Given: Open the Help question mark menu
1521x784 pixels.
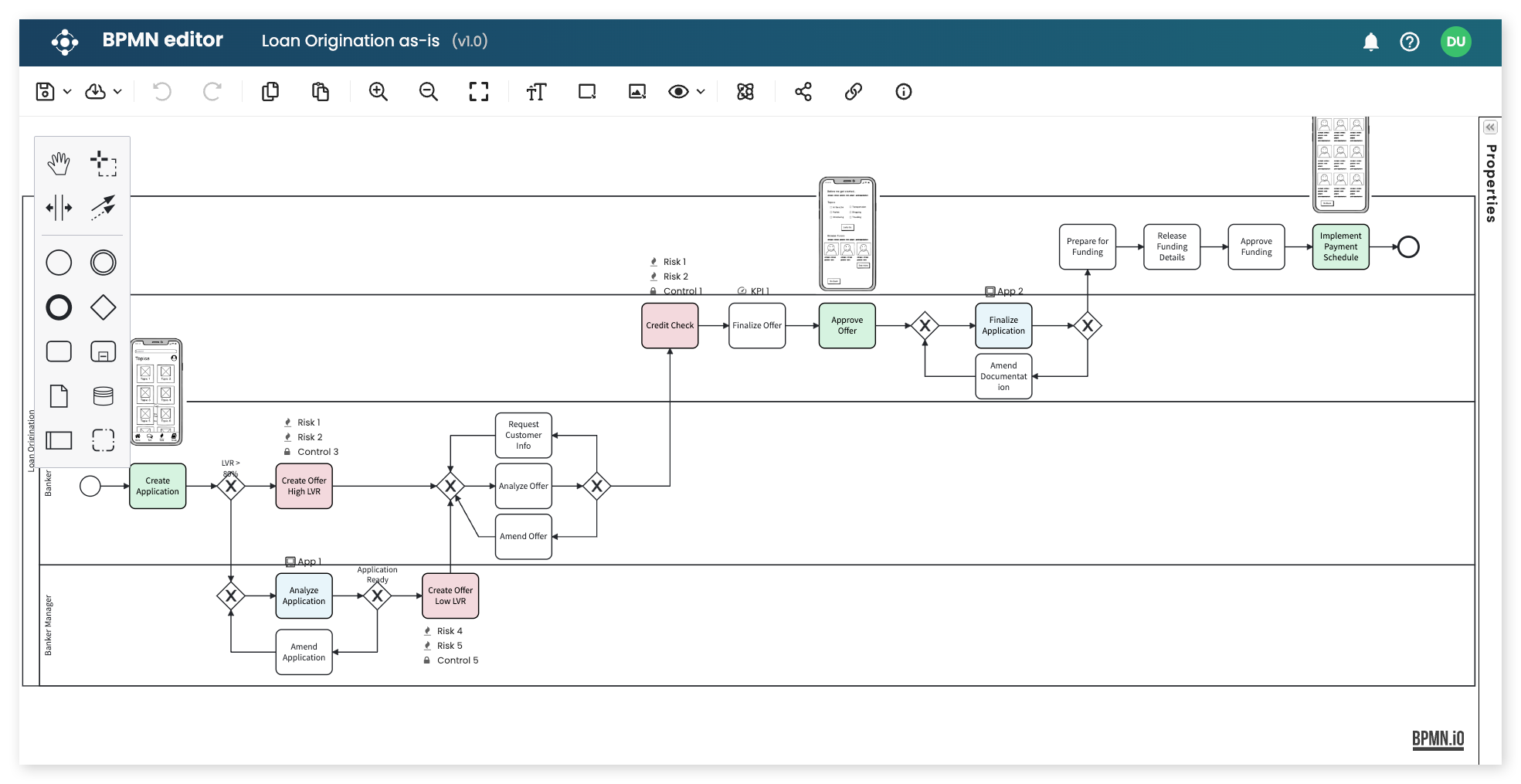Looking at the screenshot, I should [1410, 42].
